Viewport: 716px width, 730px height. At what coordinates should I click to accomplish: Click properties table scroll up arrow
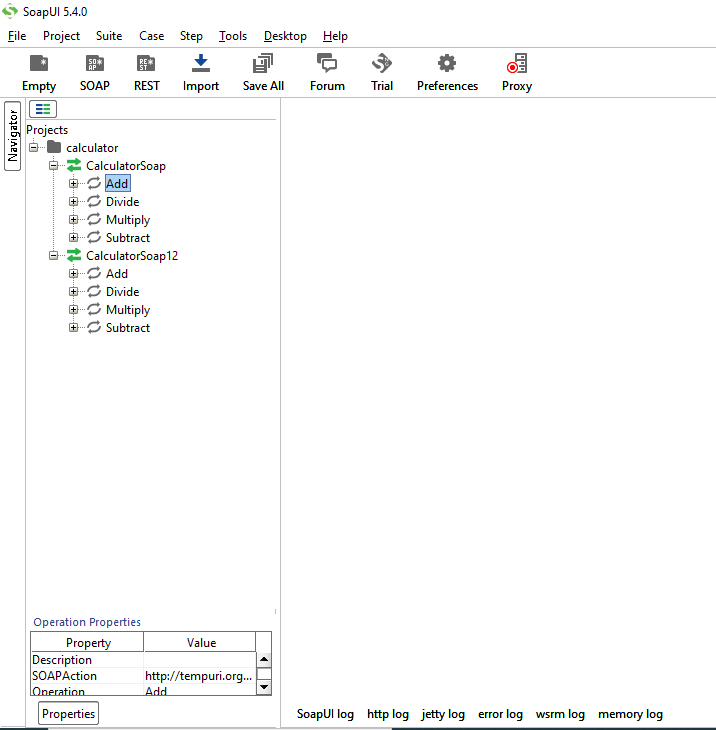click(264, 659)
